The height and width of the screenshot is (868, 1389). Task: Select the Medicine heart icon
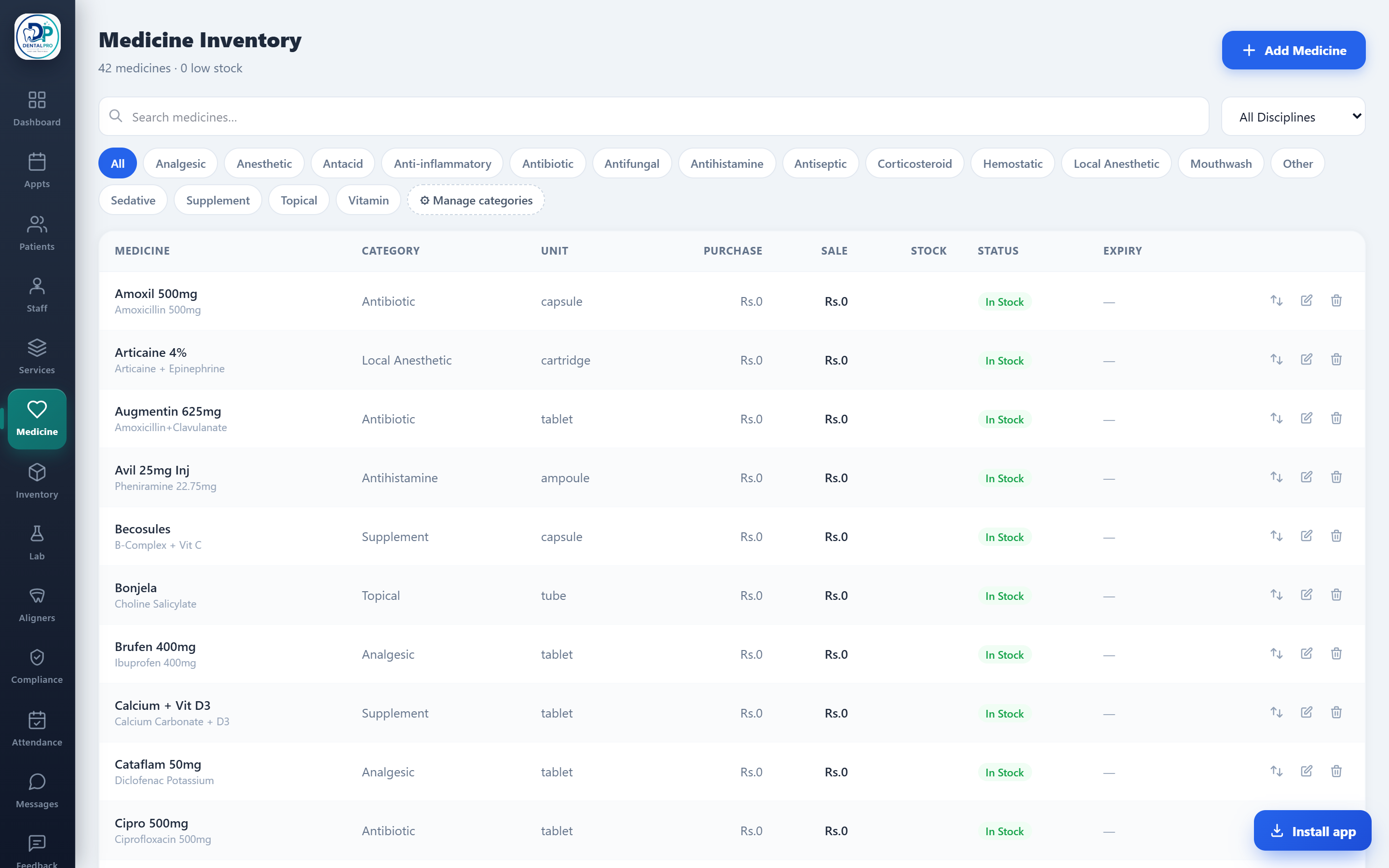click(x=37, y=409)
